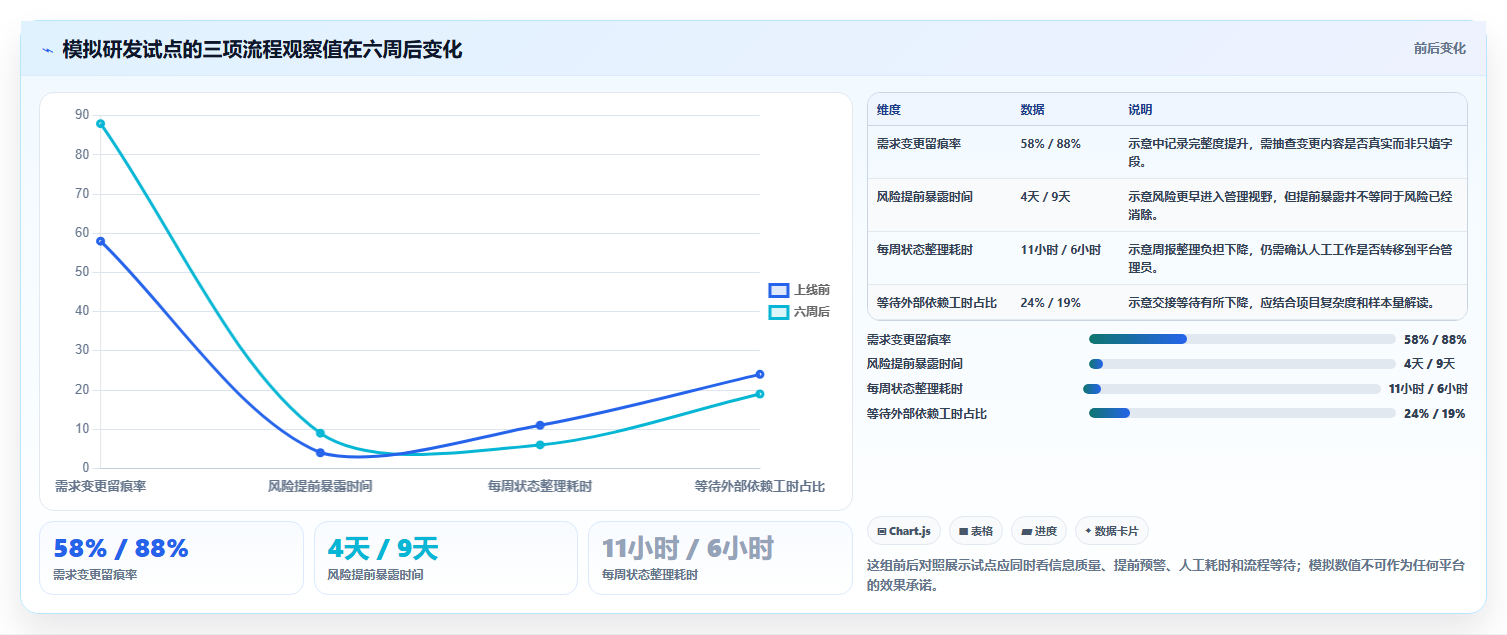This screenshot has width=1507, height=635.
Task: Click y-axis tick label 50
Action: (x=82, y=272)
